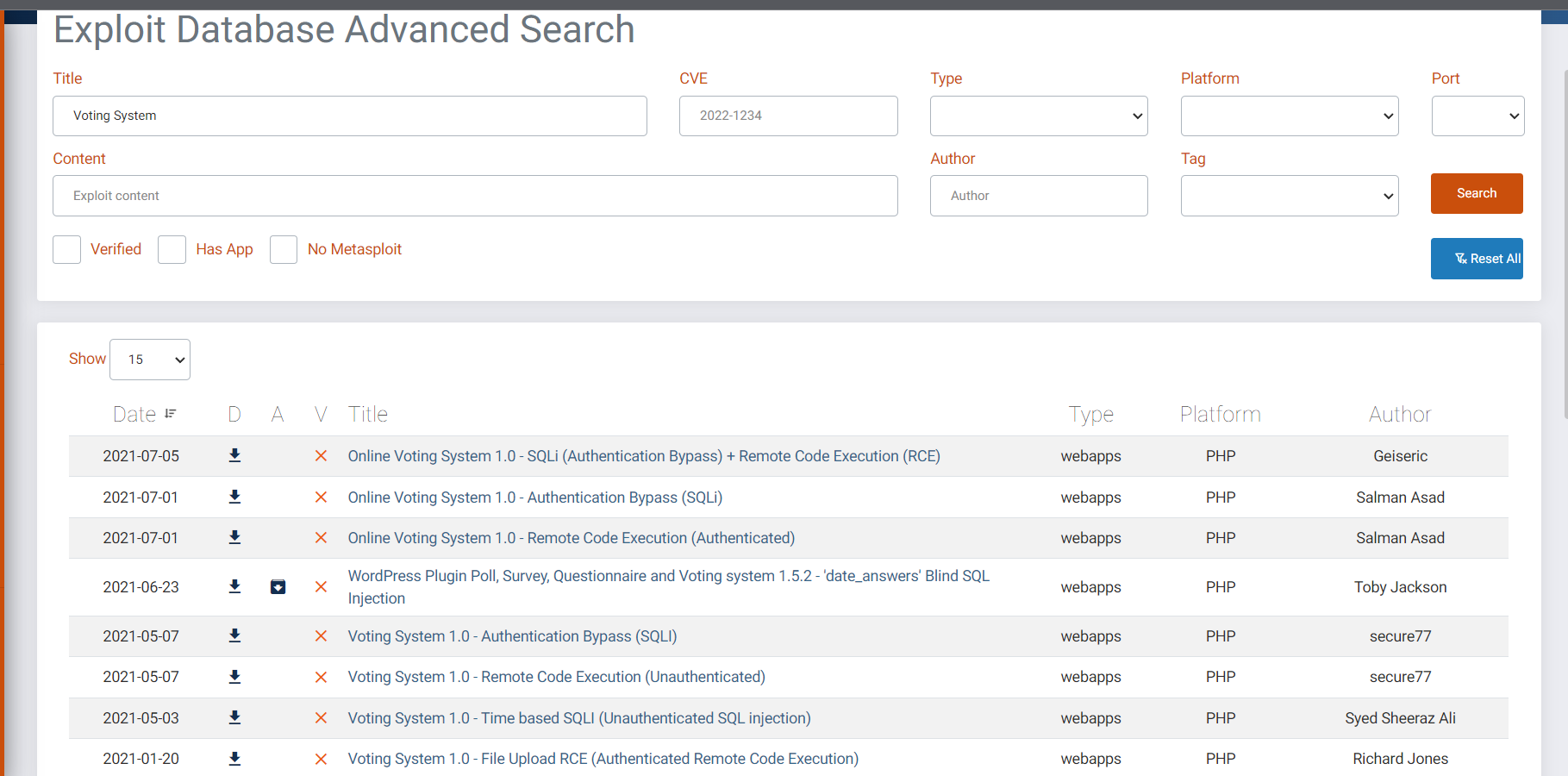Image resolution: width=1568 pixels, height=776 pixels.
Task: Focus the Author input field
Action: click(1039, 196)
